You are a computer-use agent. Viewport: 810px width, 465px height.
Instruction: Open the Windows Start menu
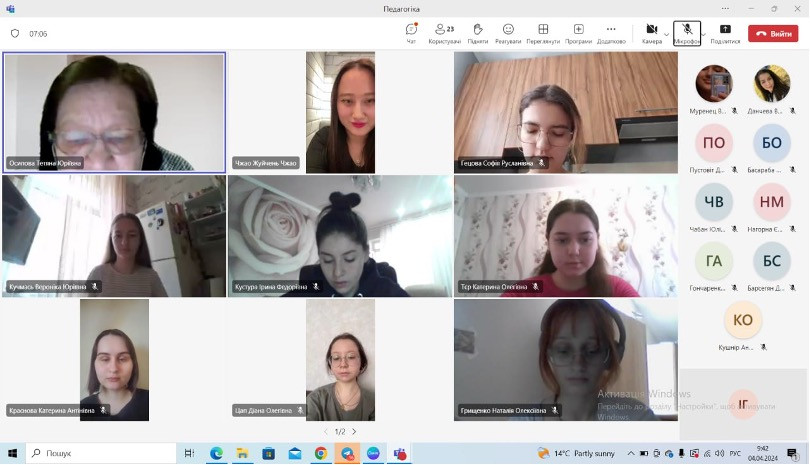12,453
